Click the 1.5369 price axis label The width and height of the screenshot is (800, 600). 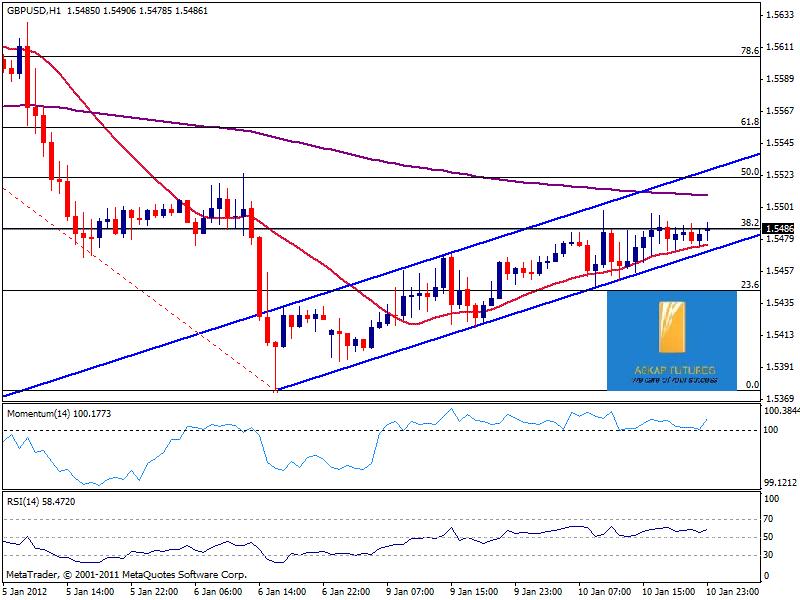coord(780,397)
